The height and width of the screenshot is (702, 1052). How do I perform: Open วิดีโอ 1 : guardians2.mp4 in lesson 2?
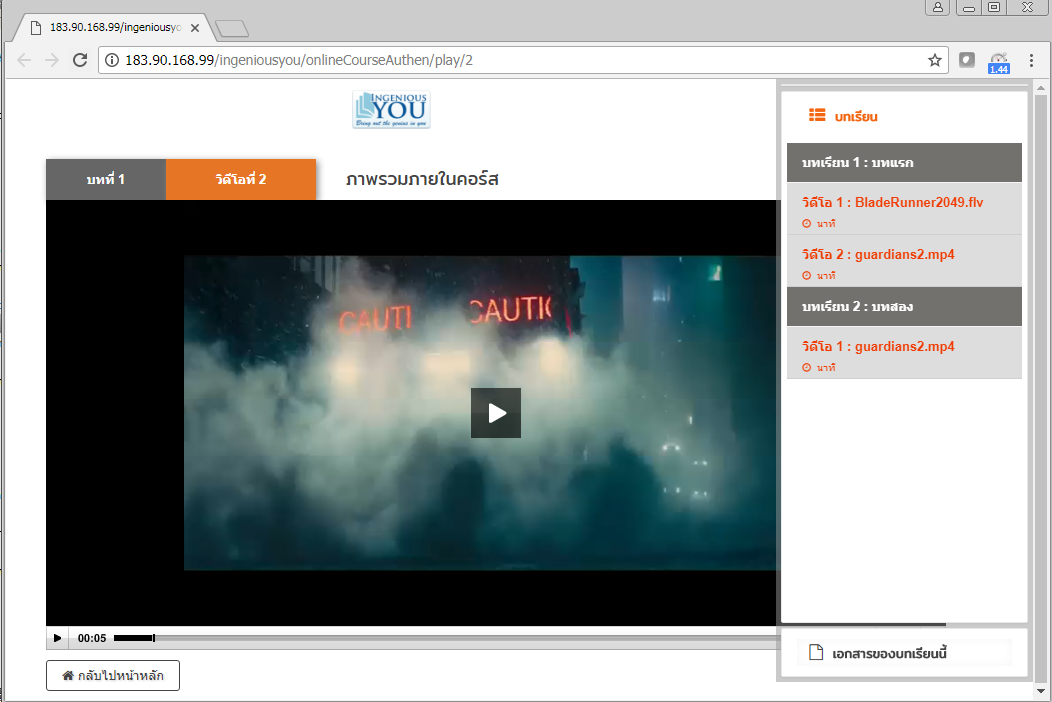(x=904, y=352)
